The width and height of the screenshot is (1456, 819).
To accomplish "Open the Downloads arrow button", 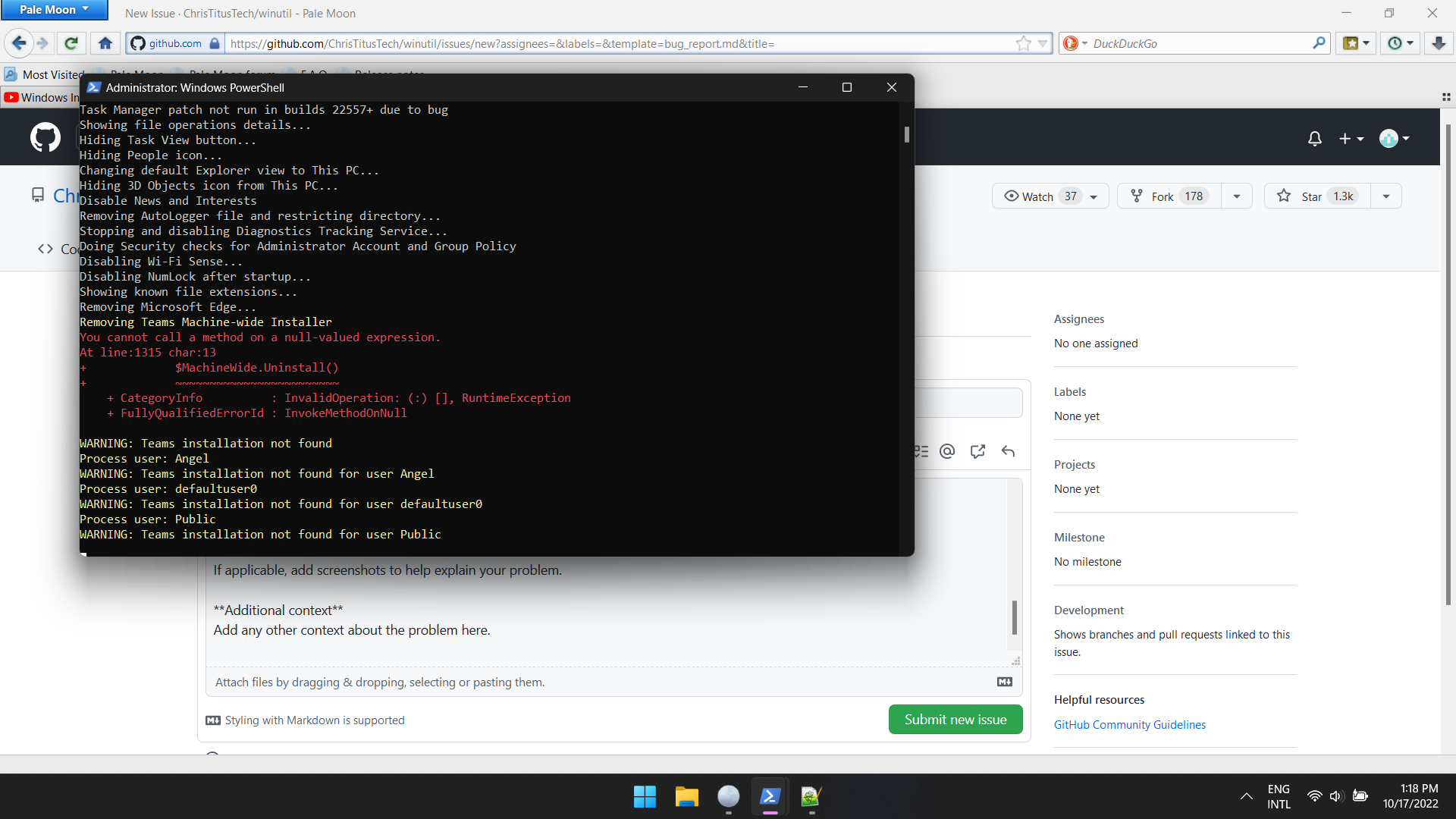I will point(1439,43).
